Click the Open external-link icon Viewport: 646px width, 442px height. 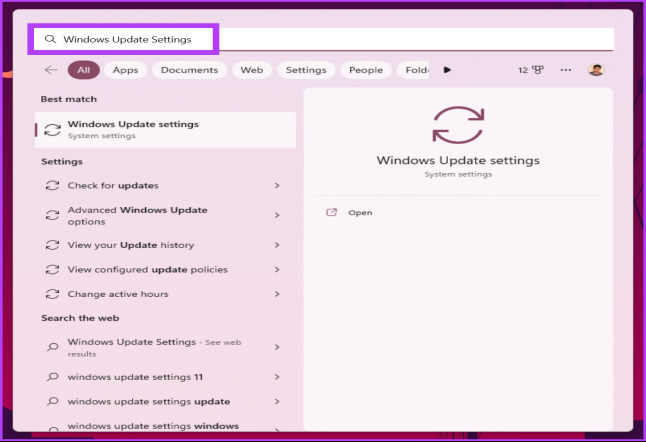(332, 212)
